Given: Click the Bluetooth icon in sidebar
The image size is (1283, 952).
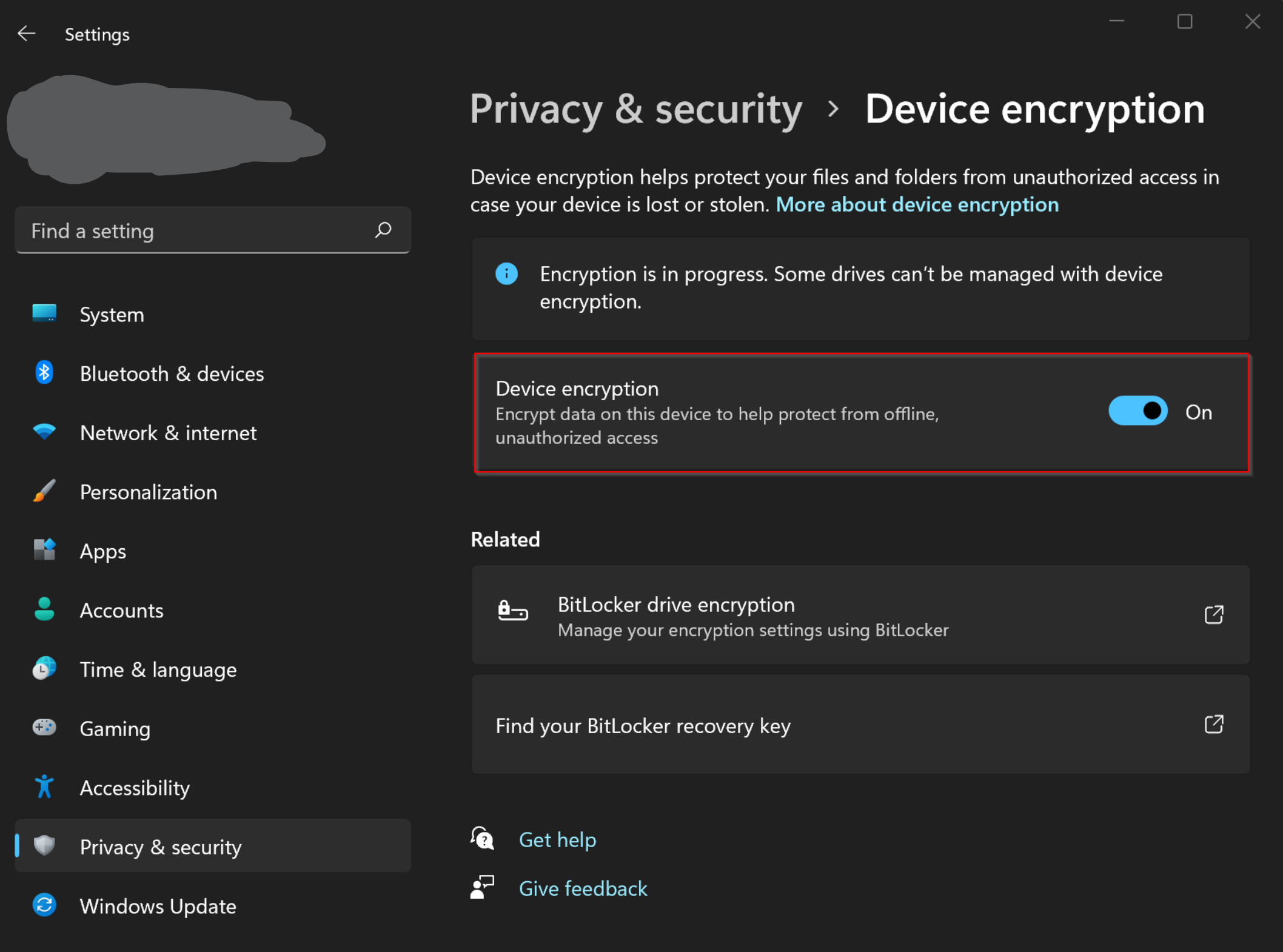Looking at the screenshot, I should (44, 372).
